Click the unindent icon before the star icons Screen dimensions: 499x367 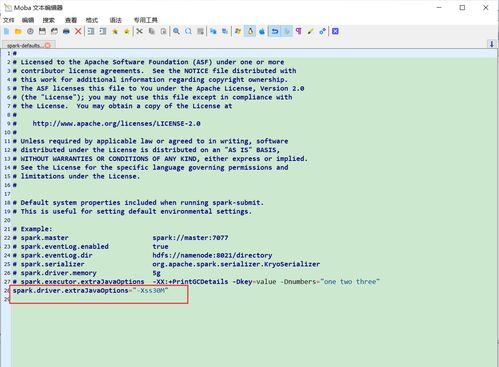(103, 31)
